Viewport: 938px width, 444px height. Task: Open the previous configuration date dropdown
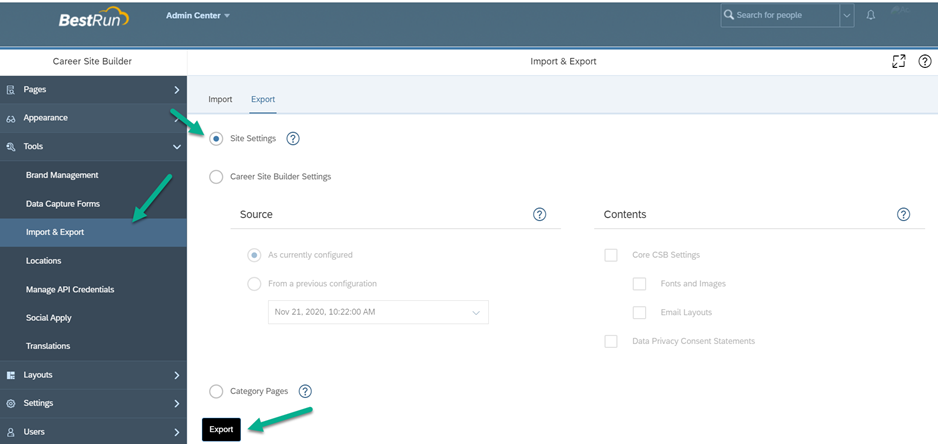pyautogui.click(x=378, y=312)
